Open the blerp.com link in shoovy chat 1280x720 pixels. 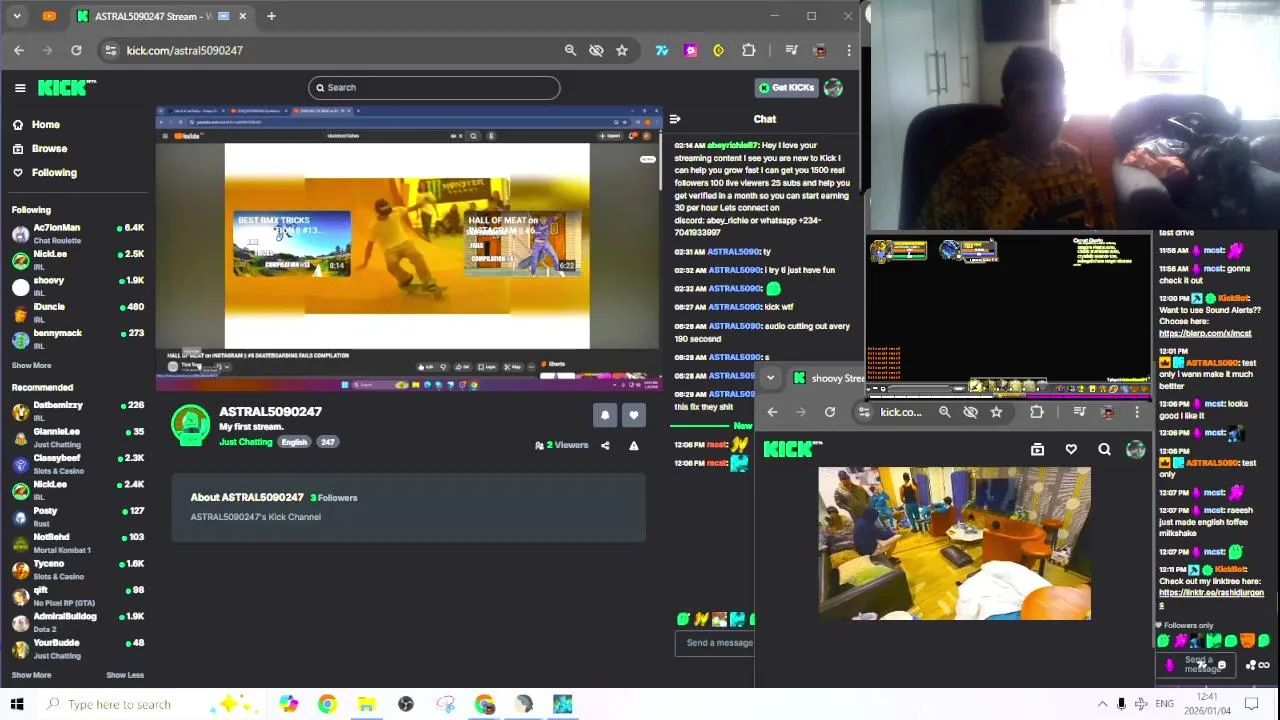pos(1205,334)
